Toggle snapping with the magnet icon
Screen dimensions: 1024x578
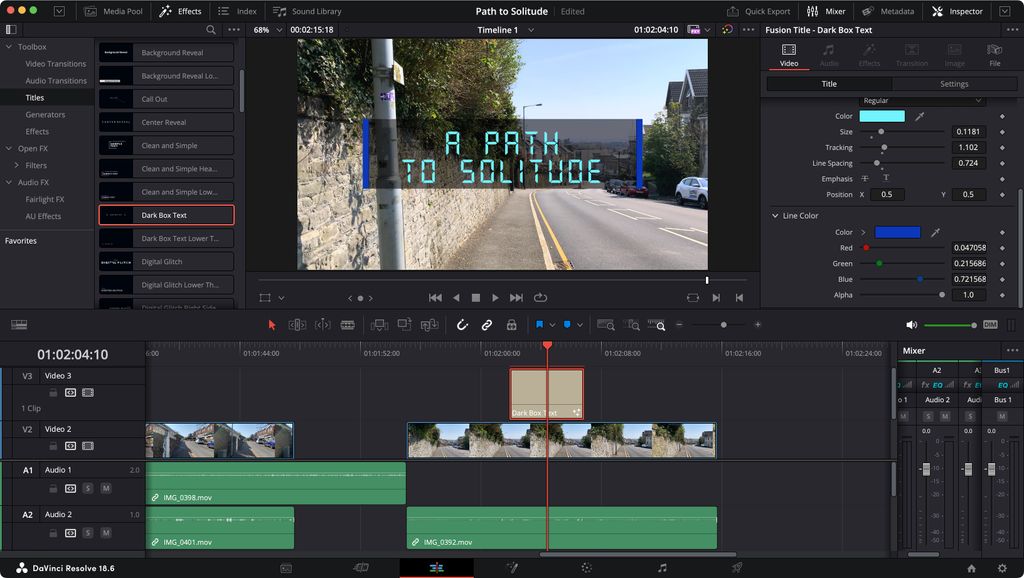[461, 324]
